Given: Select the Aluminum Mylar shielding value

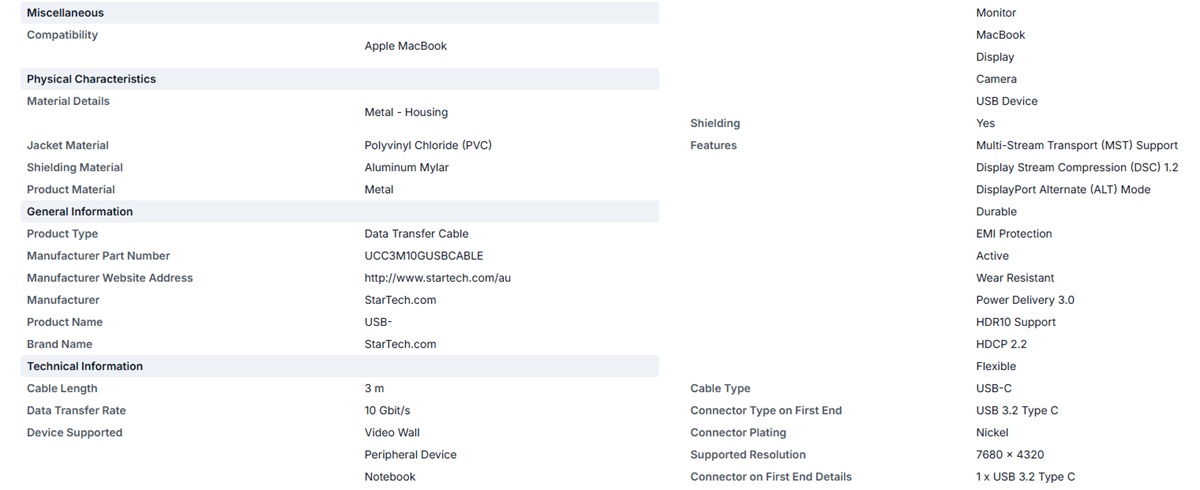Looking at the screenshot, I should coord(407,168).
